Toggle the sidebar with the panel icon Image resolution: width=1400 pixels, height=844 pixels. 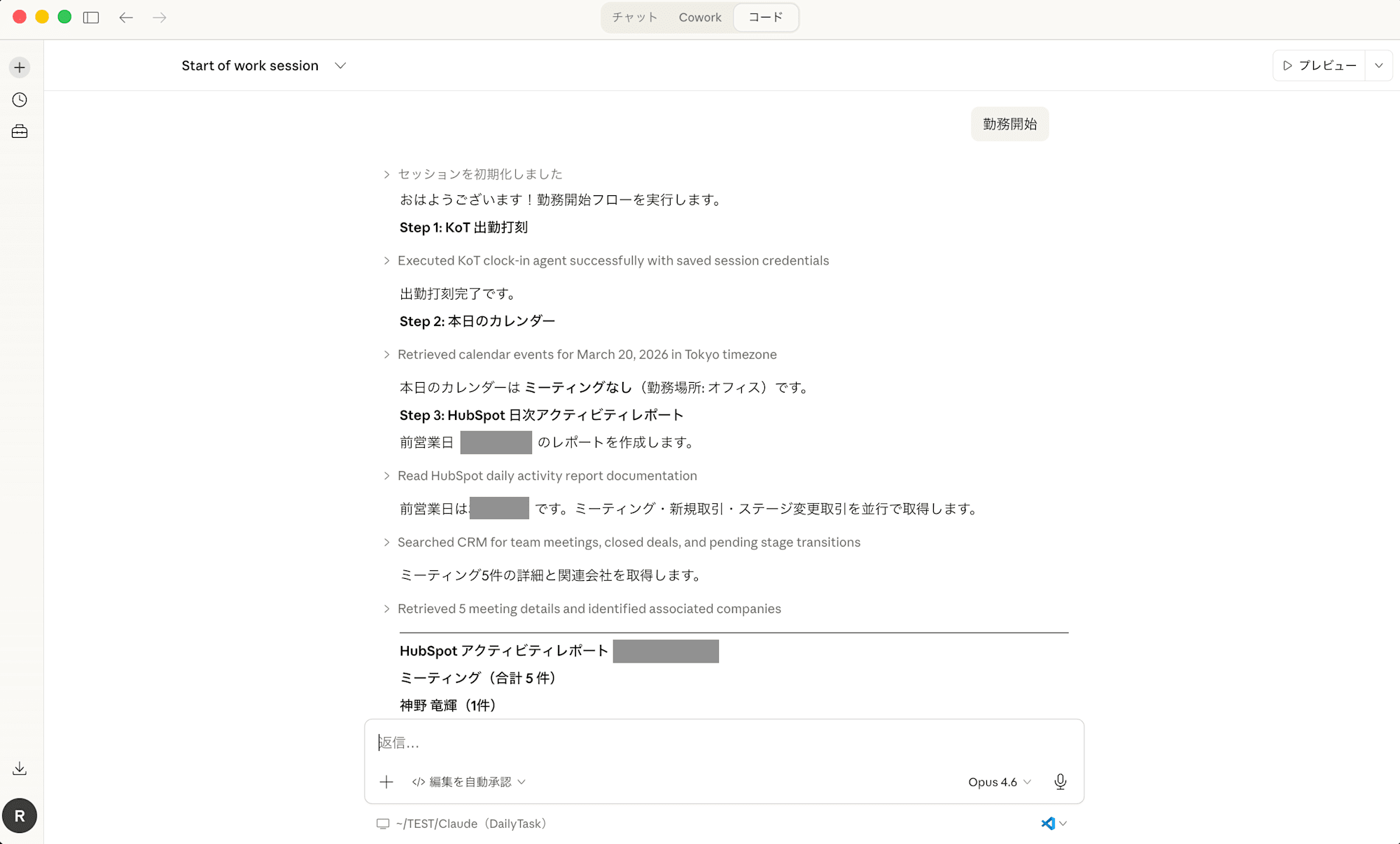(90, 17)
